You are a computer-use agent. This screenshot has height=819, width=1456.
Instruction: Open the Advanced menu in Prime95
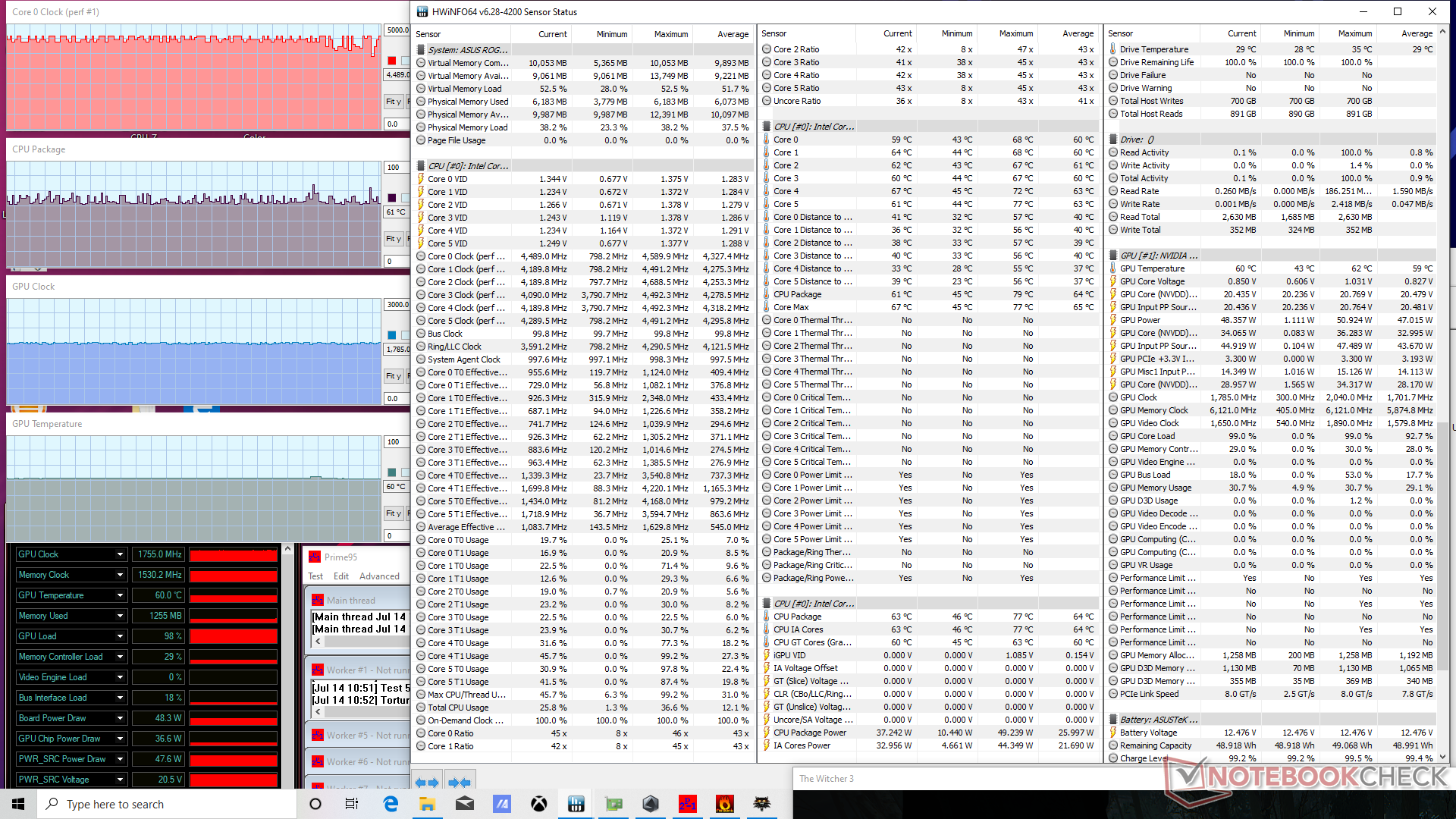(379, 576)
